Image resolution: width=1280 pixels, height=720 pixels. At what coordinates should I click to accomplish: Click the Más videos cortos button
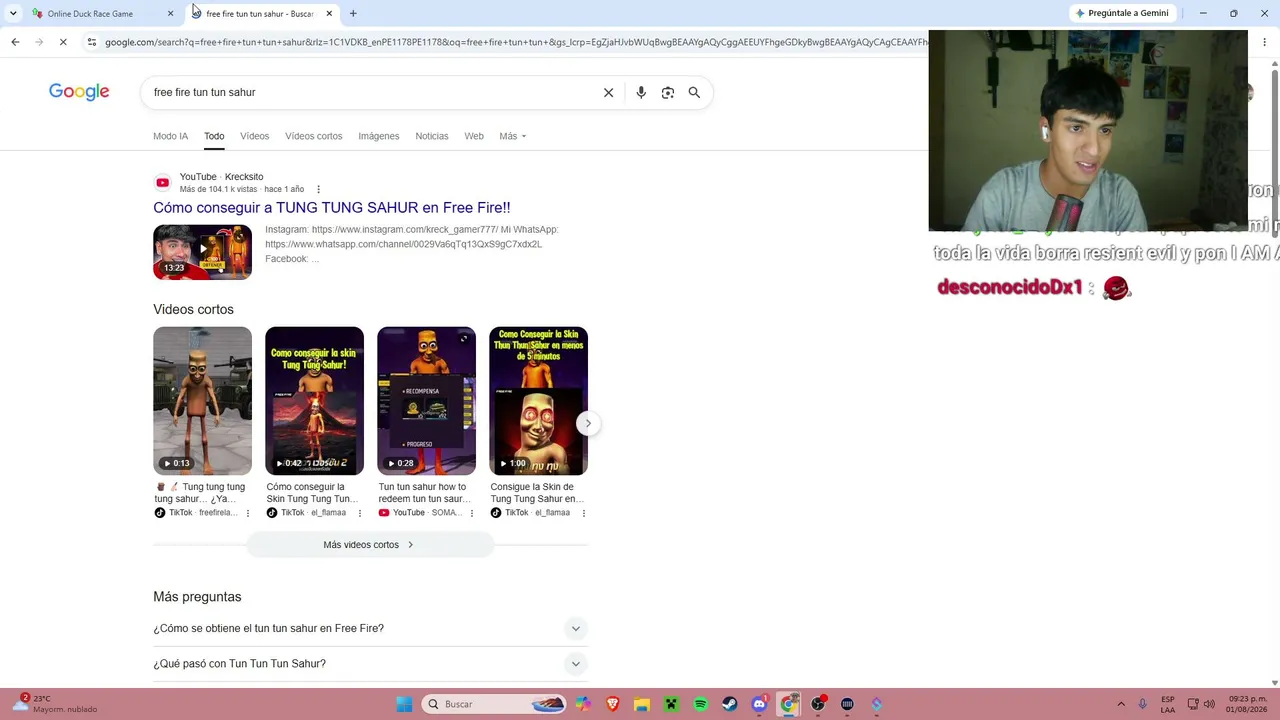(370, 545)
